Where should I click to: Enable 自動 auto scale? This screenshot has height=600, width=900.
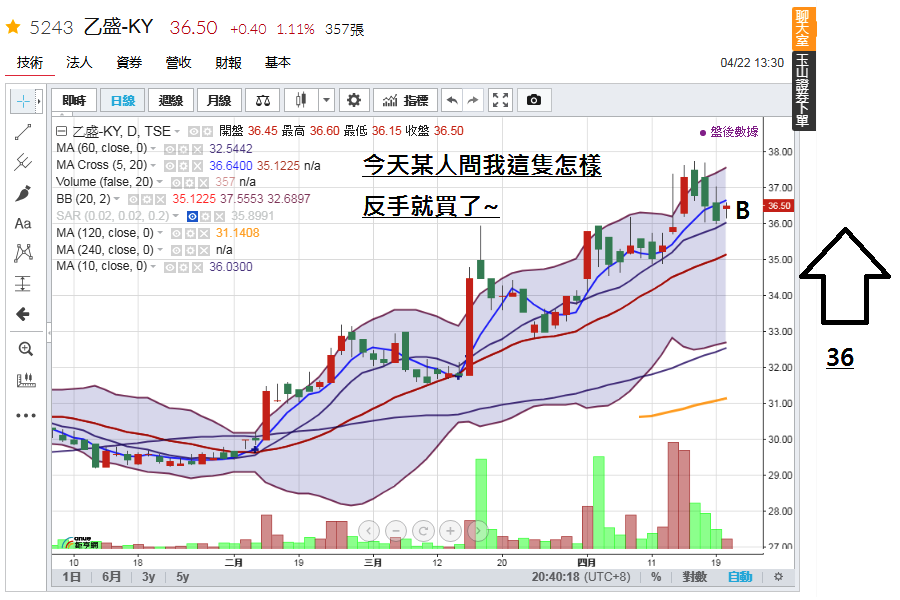pos(740,576)
